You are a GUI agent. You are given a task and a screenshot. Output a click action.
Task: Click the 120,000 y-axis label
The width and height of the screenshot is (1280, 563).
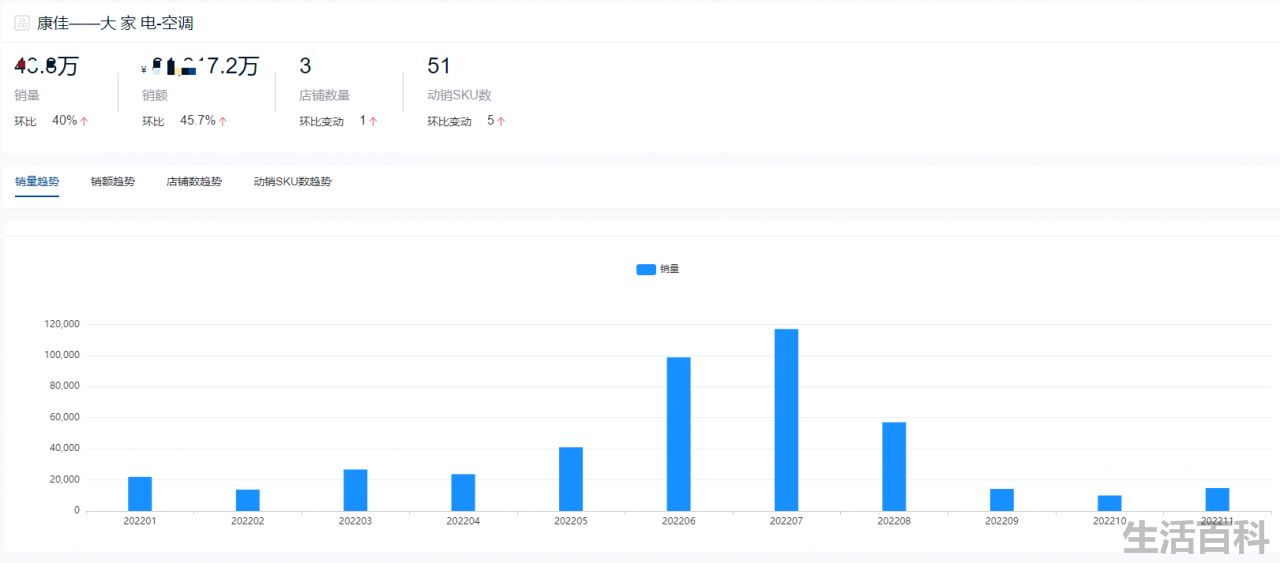coord(62,324)
